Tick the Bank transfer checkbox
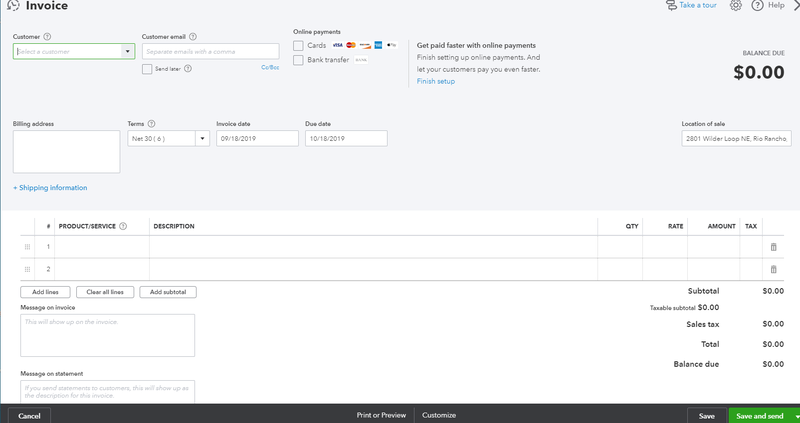 298,60
